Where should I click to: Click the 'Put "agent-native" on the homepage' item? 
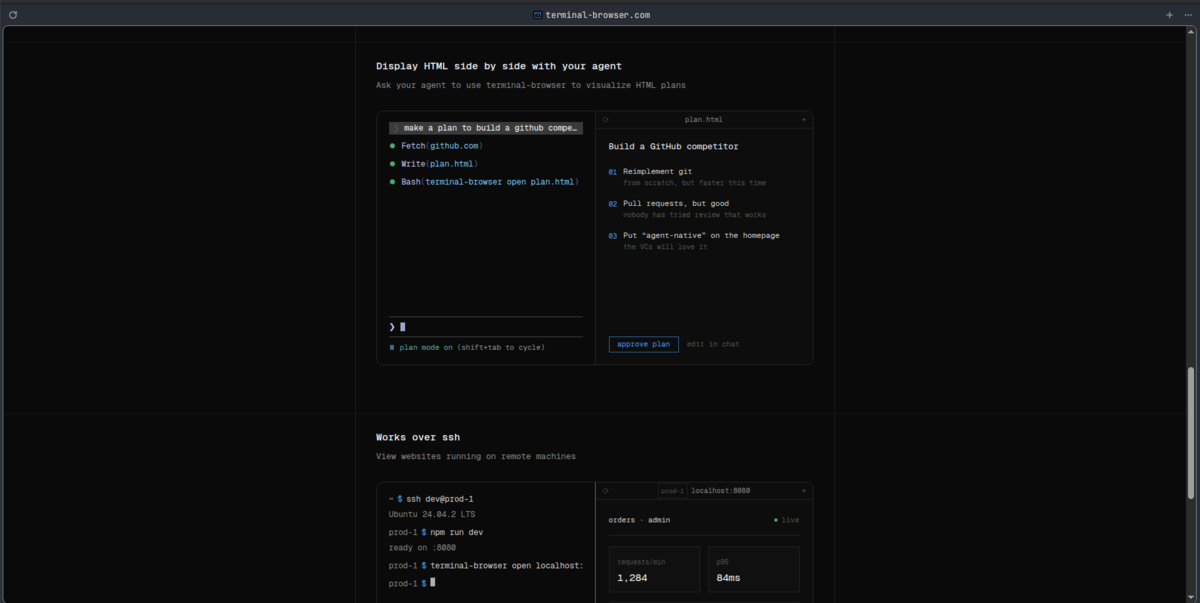click(701, 236)
